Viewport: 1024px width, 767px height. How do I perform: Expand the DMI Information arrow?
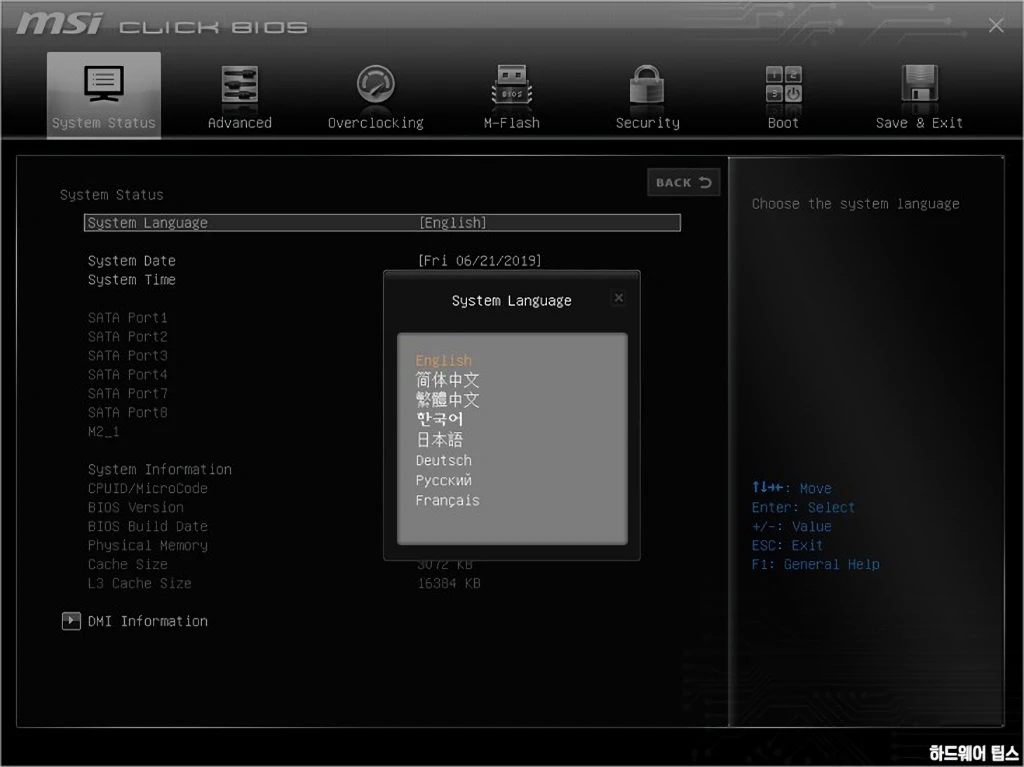pos(71,621)
